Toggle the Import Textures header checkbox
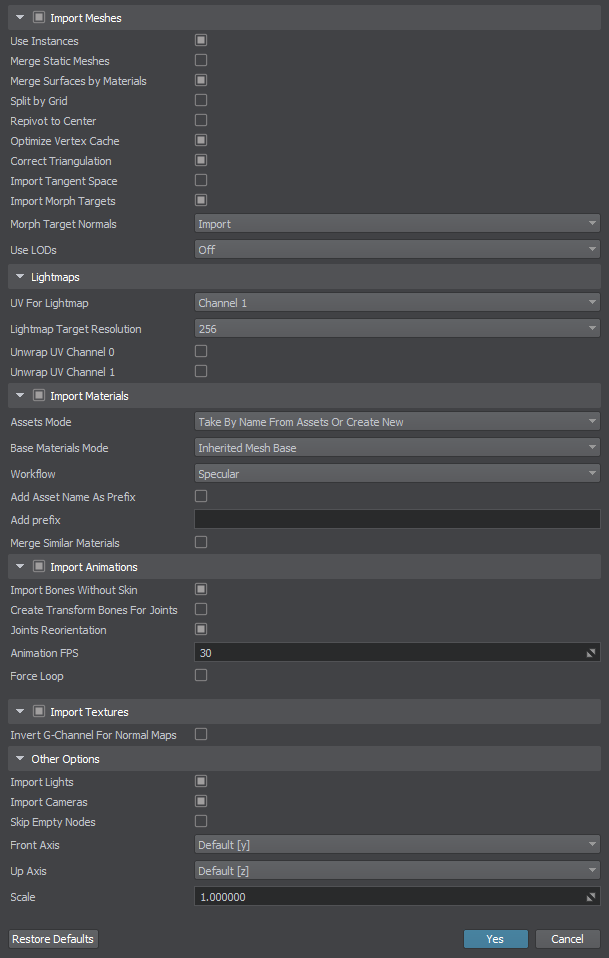 pyautogui.click(x=39, y=712)
